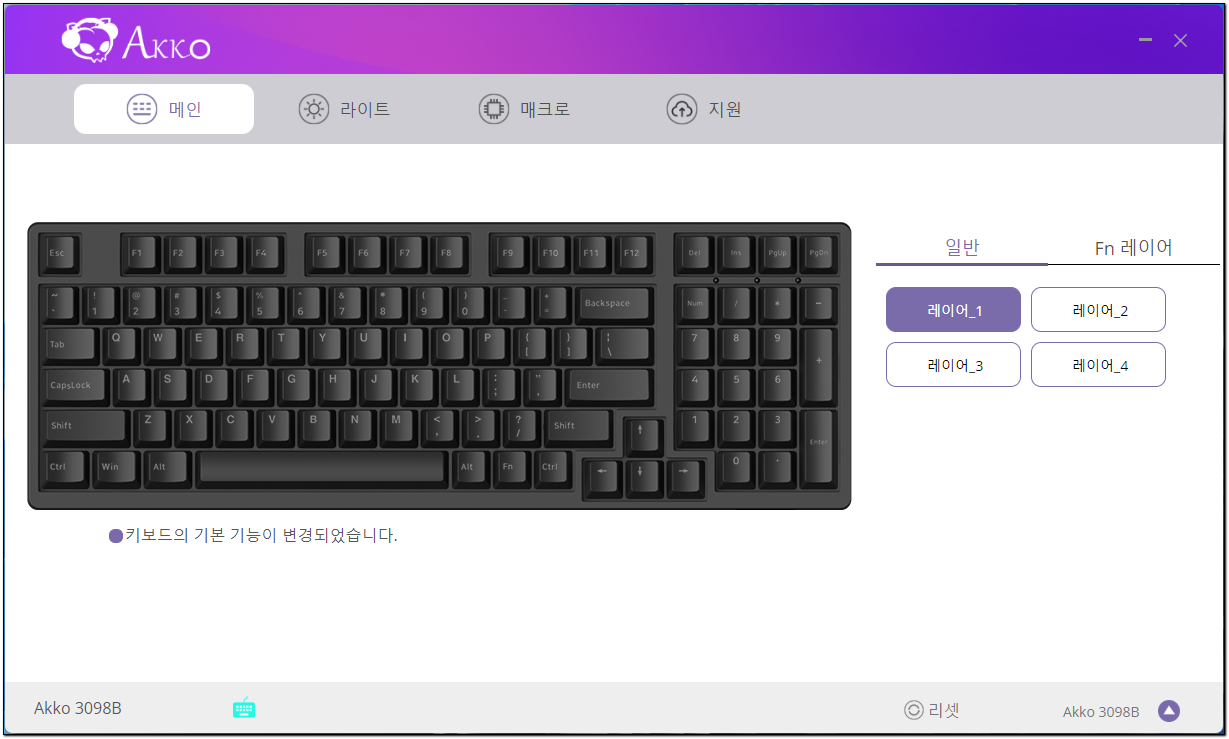The height and width of the screenshot is (739, 1229).
Task: Click the Backspace key on the keyboard
Action: [x=611, y=304]
